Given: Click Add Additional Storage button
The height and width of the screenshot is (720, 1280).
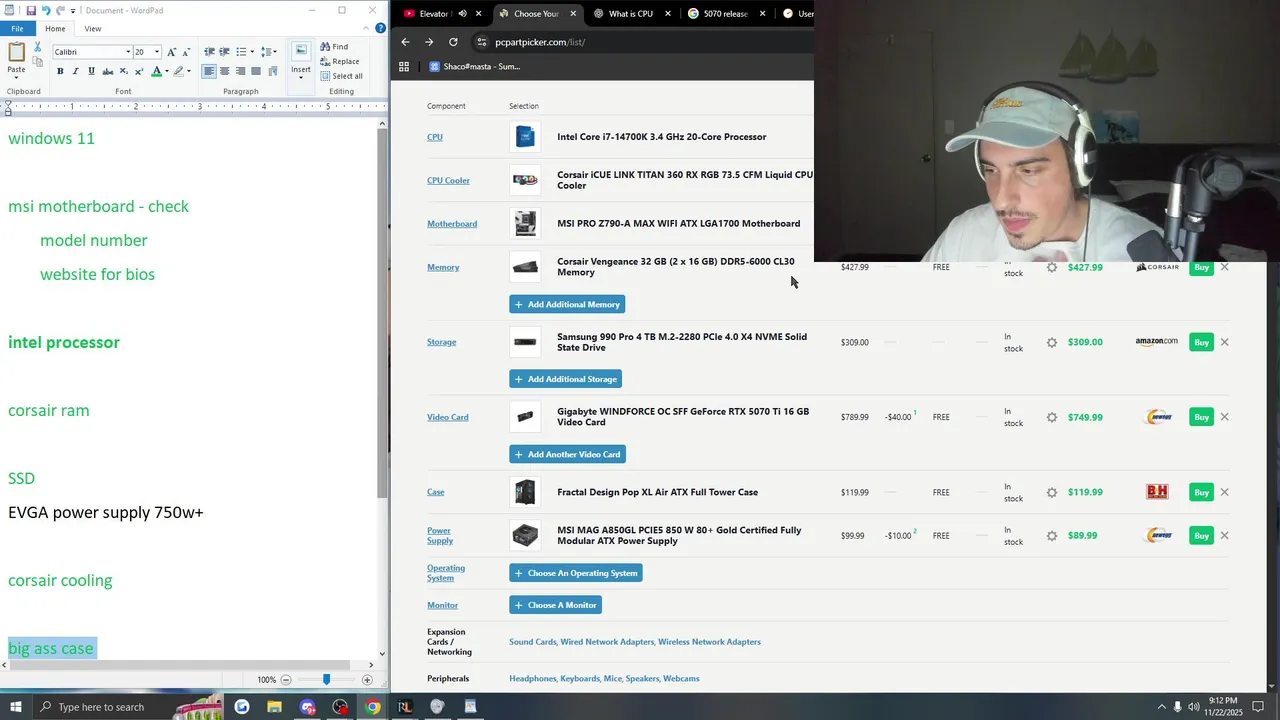Looking at the screenshot, I should pos(565,379).
